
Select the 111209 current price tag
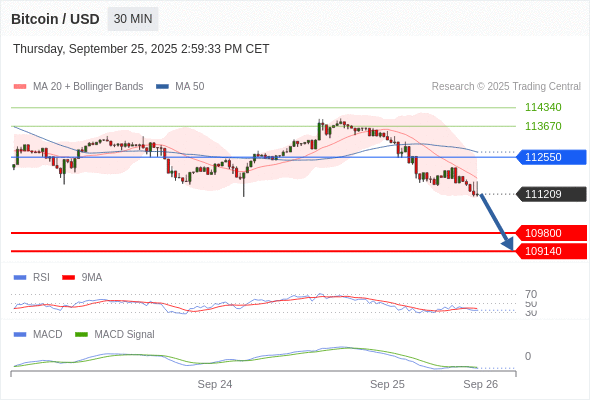[551, 194]
